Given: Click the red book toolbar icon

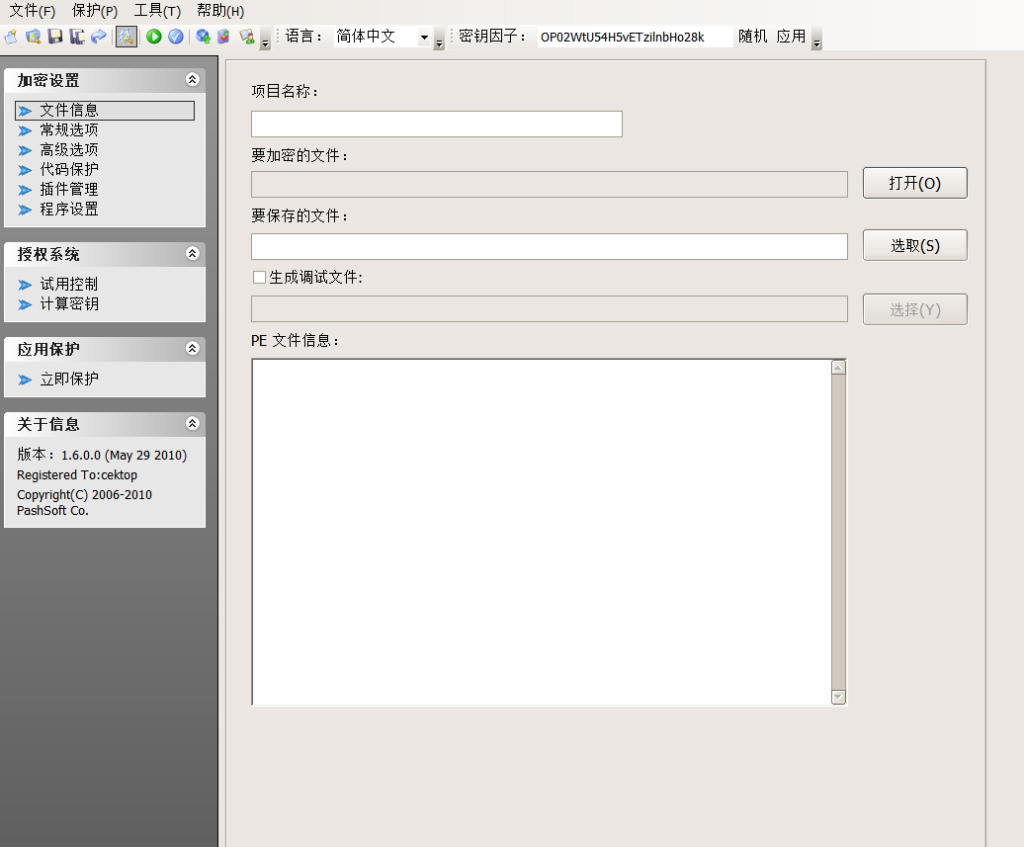Looking at the screenshot, I should pos(223,37).
